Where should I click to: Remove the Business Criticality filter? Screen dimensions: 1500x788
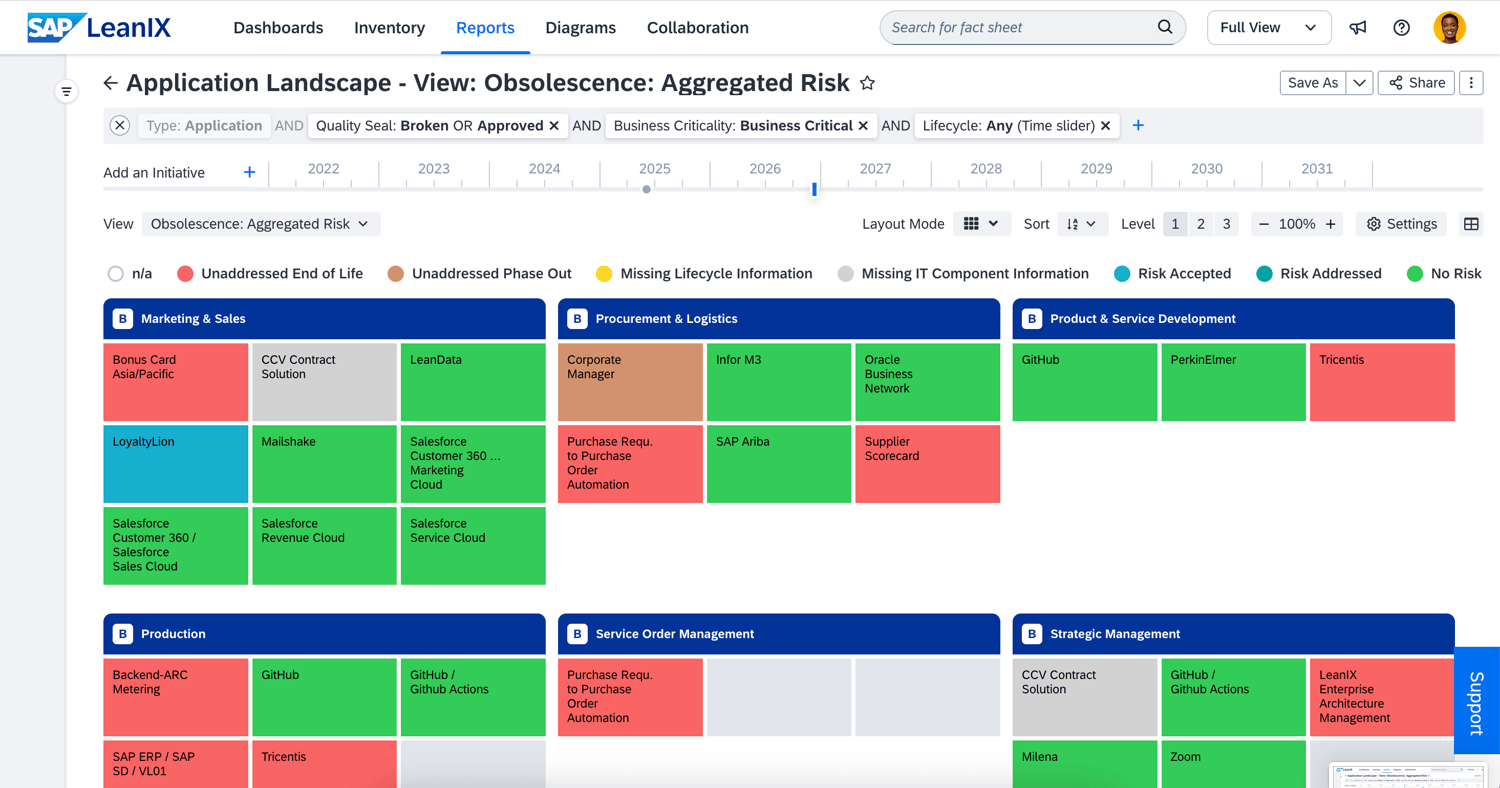(x=863, y=126)
